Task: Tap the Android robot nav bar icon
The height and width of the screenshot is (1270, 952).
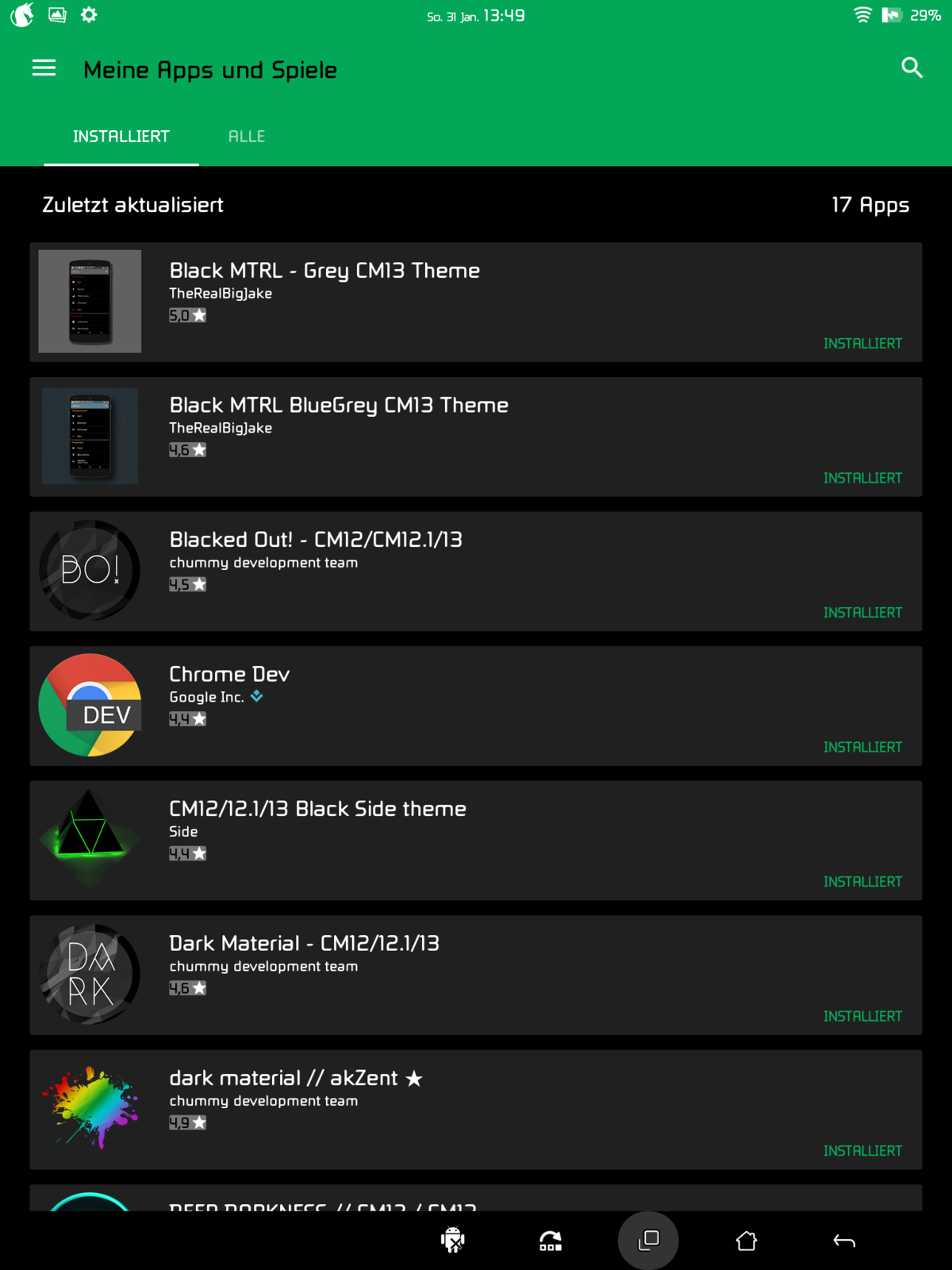Action: click(453, 1240)
